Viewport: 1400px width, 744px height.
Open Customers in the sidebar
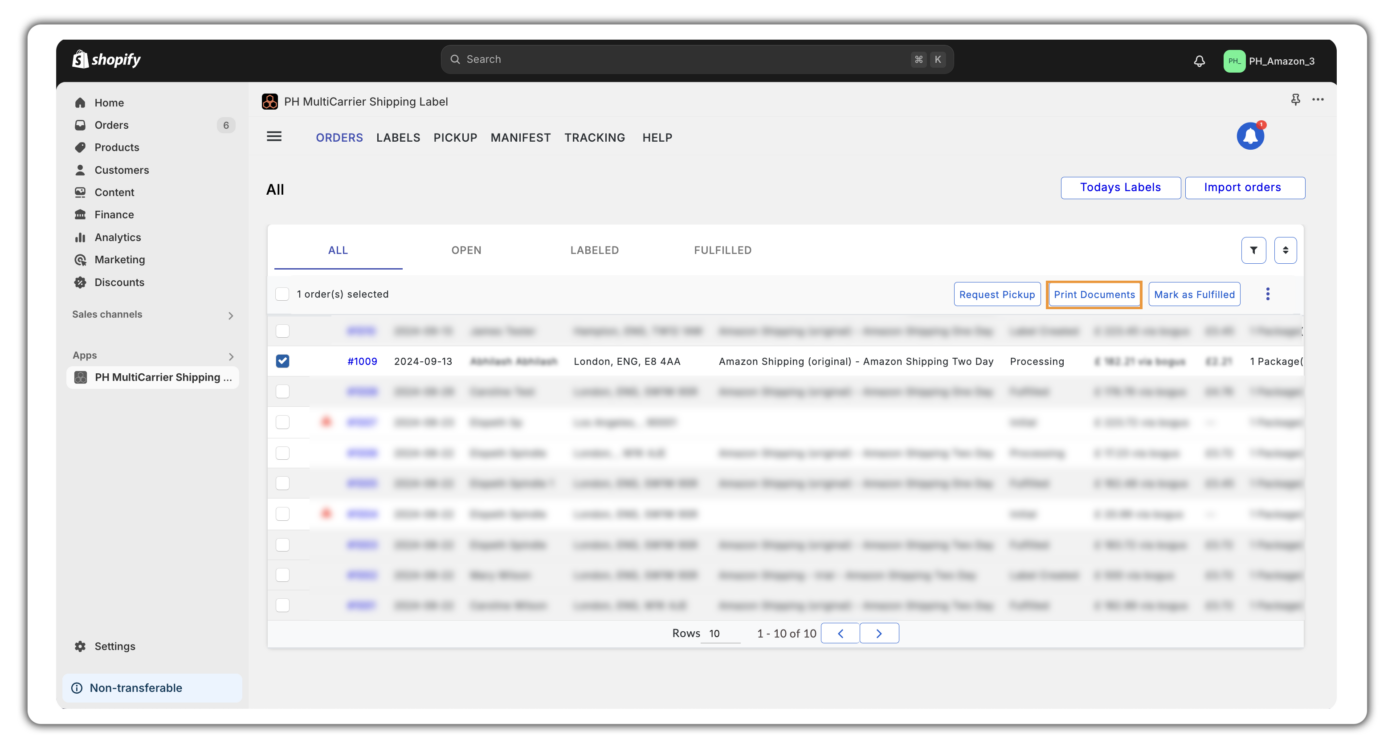tap(121, 170)
